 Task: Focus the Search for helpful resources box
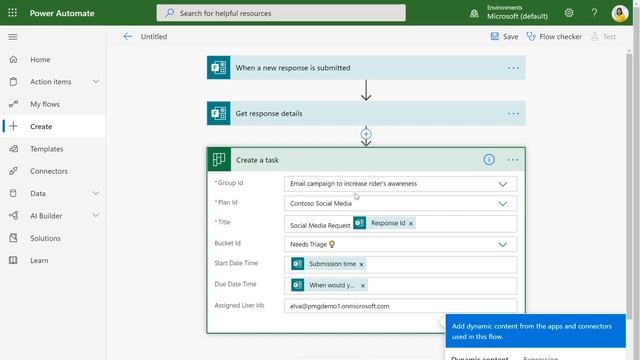coord(281,13)
